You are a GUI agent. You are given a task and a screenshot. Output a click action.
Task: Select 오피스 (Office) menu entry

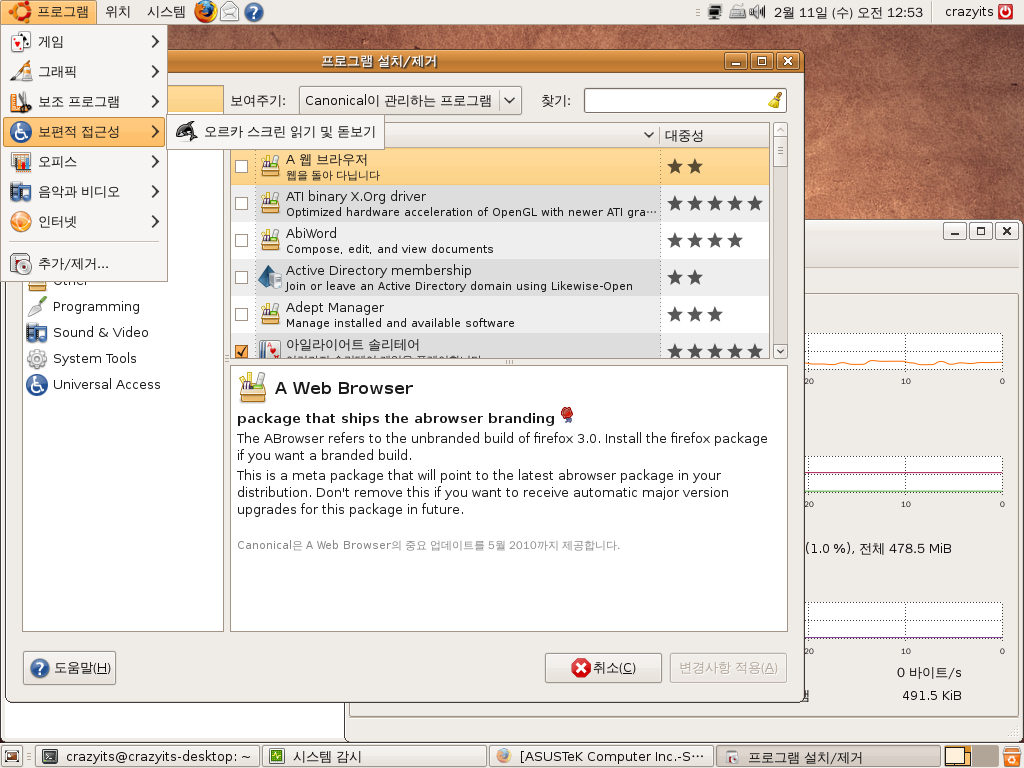click(84, 162)
